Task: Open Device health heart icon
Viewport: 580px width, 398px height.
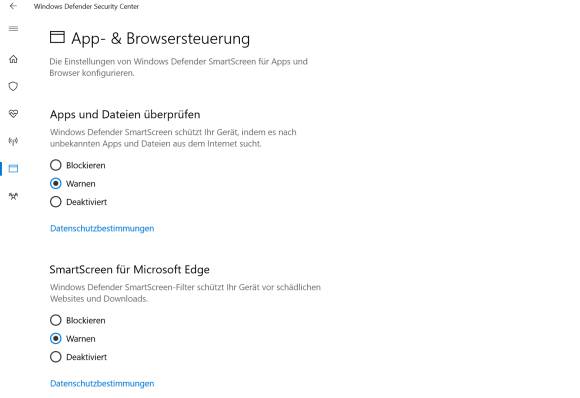Action: pos(13,114)
